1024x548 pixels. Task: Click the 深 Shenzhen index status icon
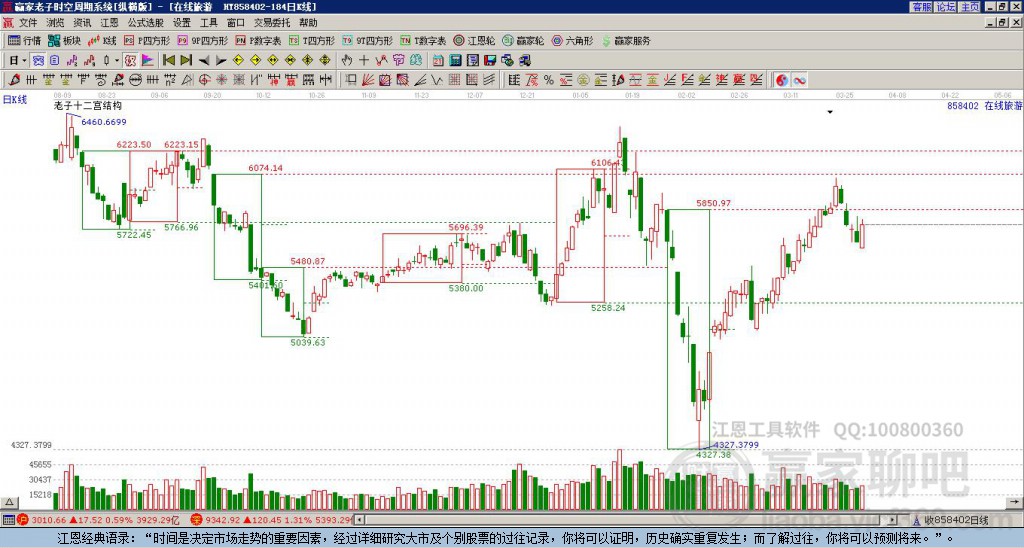pos(196,520)
